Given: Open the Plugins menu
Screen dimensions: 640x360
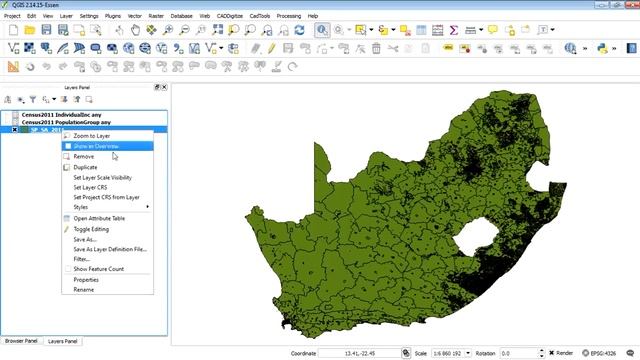Looking at the screenshot, I should pyautogui.click(x=113, y=16).
